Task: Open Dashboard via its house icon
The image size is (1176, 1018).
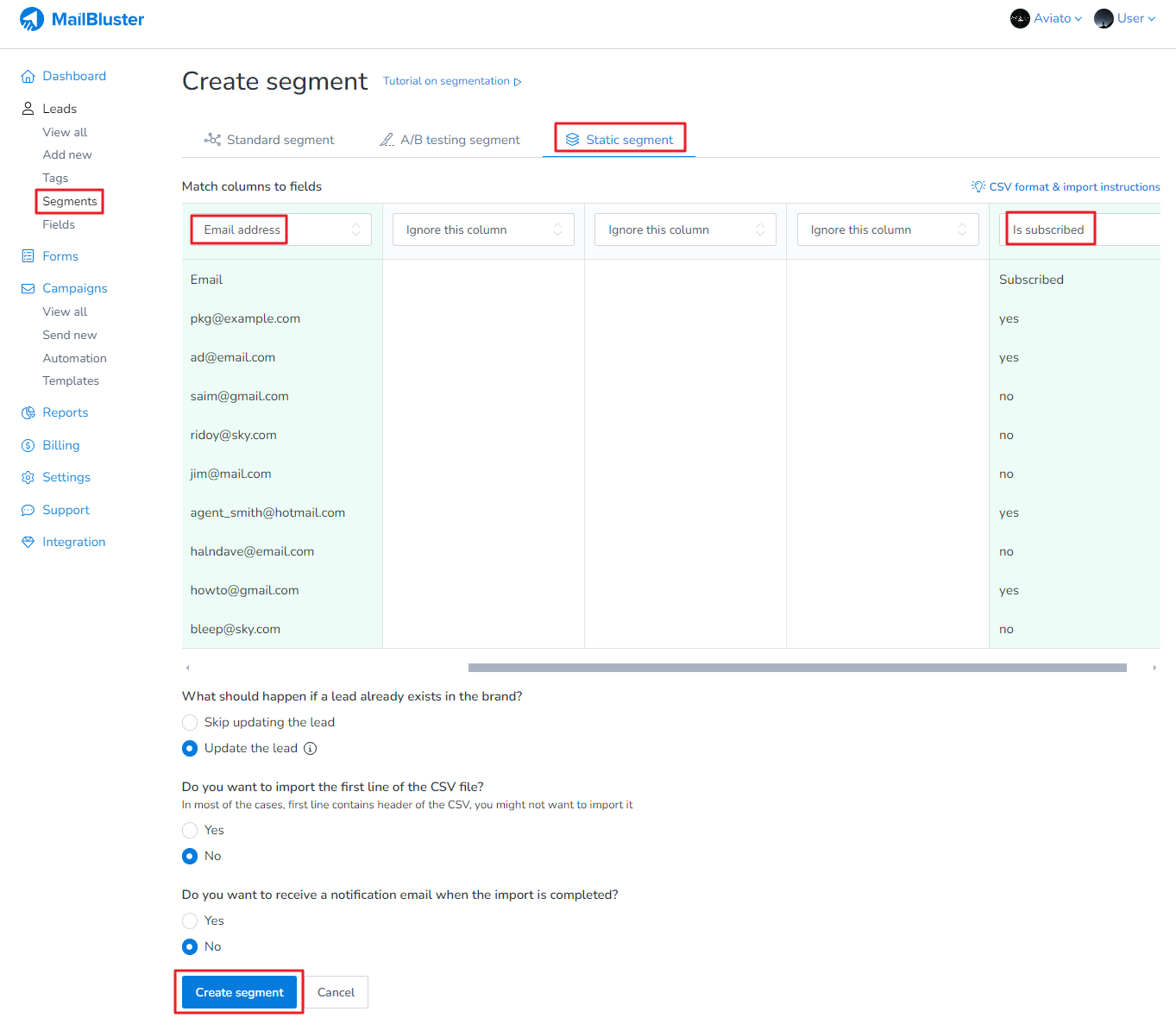Action: click(x=28, y=77)
